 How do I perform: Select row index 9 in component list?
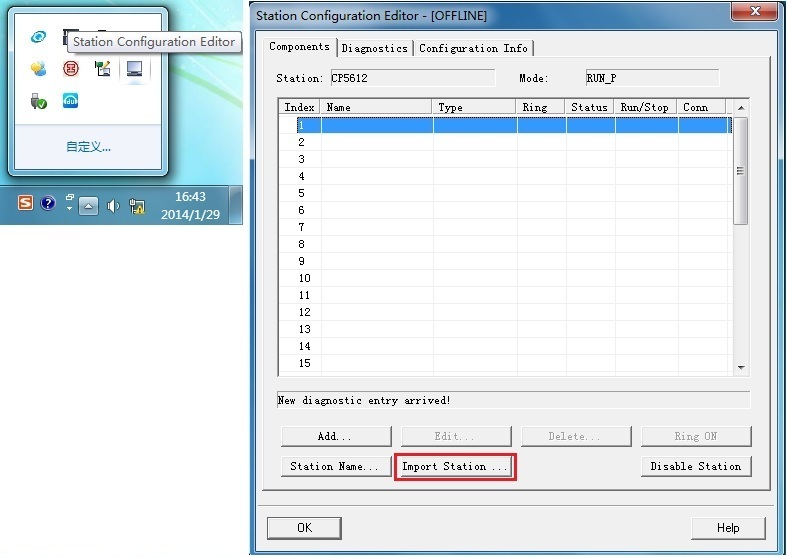[505, 261]
